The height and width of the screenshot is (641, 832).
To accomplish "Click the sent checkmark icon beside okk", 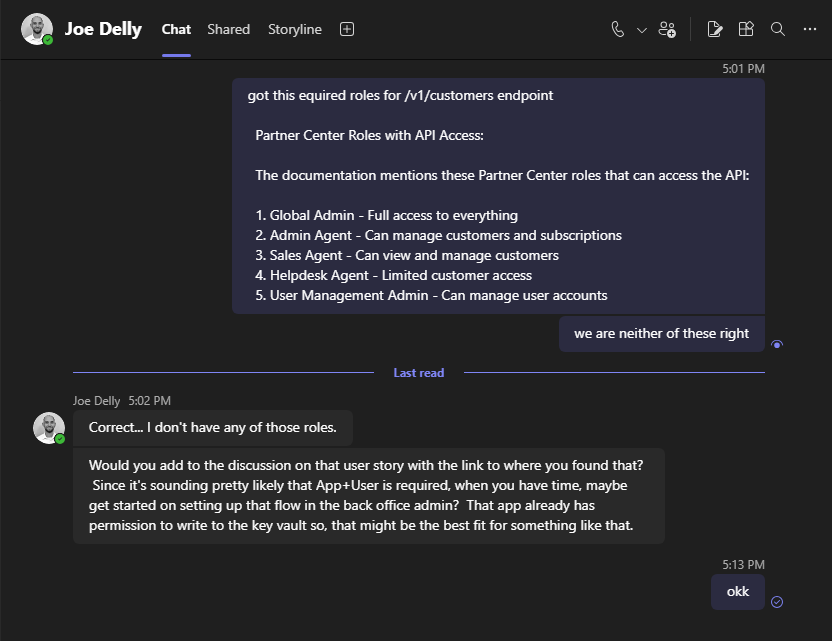I will click(777, 601).
